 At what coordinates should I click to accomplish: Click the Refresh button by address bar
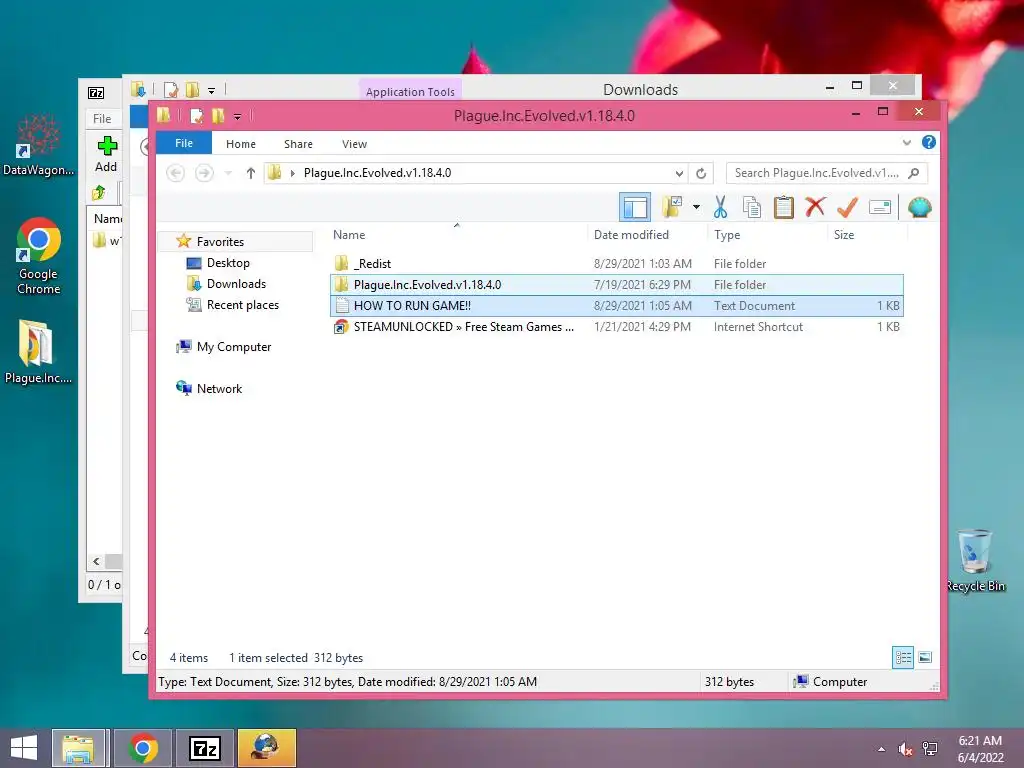click(x=701, y=173)
